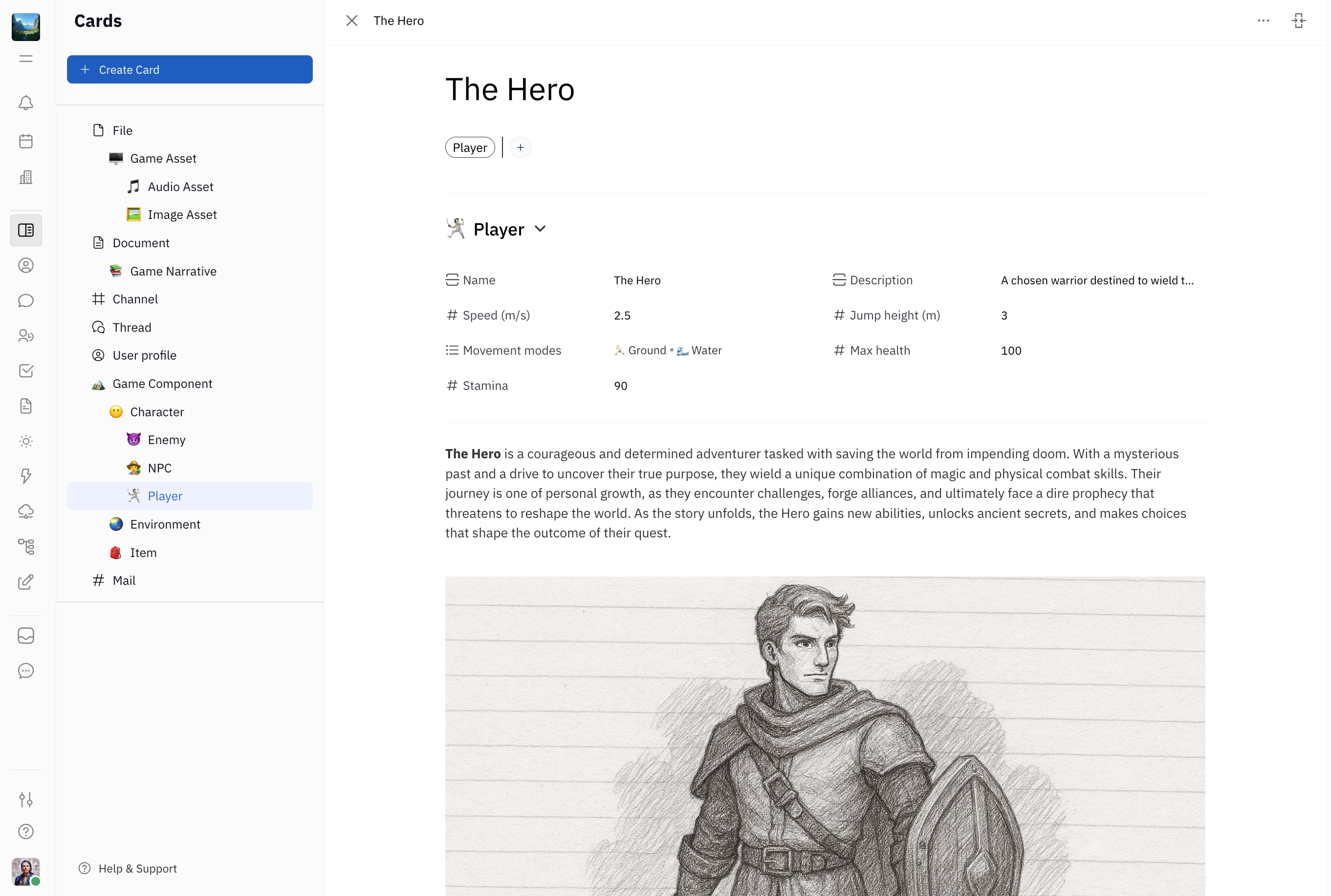
Task: Click the Speed value field 2.5
Action: pos(623,316)
